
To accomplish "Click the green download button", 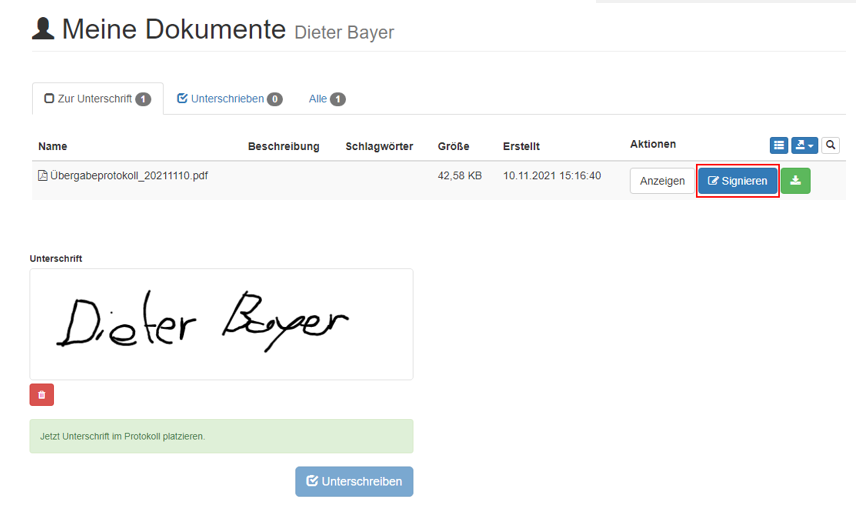I will (x=795, y=181).
